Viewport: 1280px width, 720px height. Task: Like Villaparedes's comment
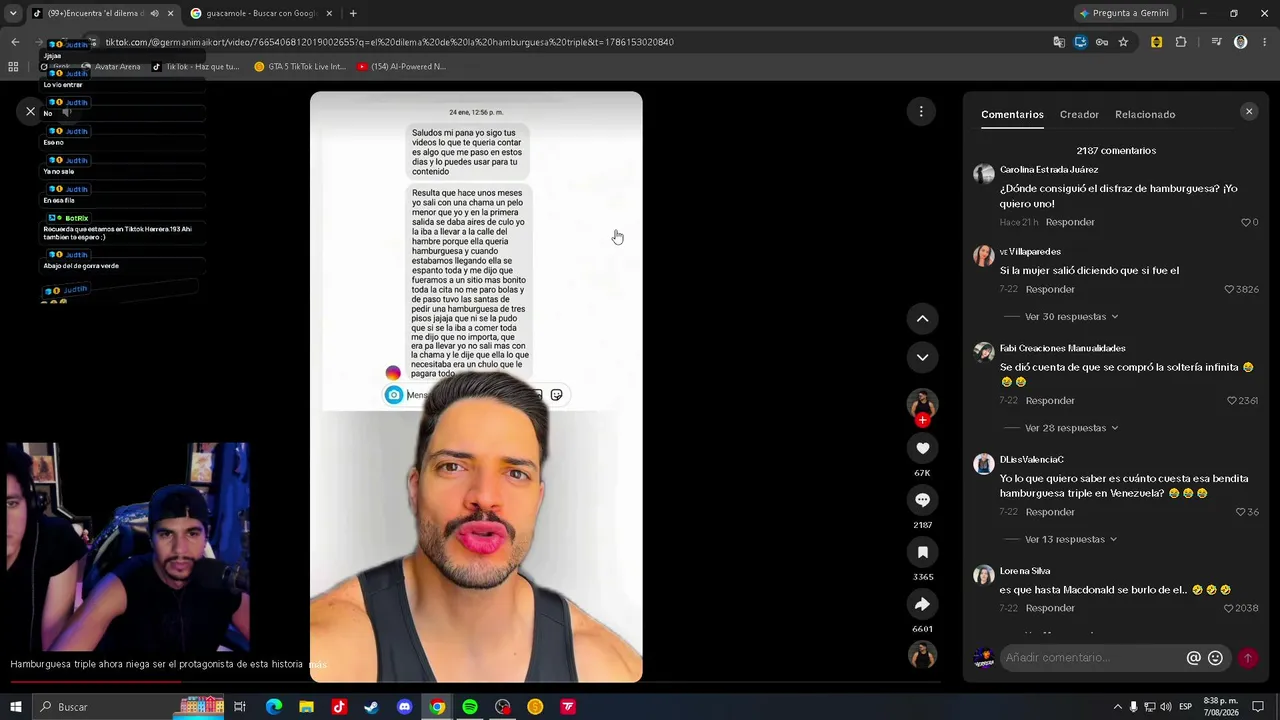click(x=1230, y=289)
